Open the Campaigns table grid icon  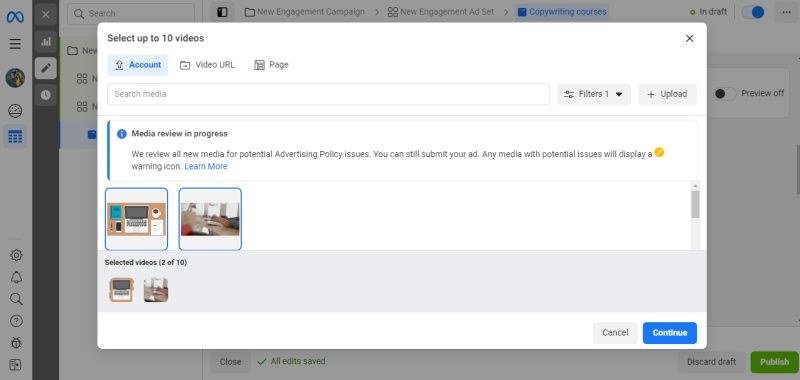15,137
